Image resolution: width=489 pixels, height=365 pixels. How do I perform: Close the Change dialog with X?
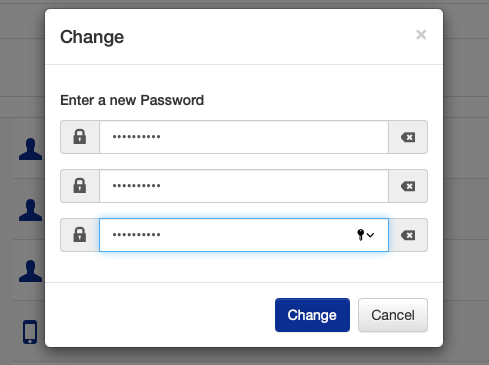[421, 34]
